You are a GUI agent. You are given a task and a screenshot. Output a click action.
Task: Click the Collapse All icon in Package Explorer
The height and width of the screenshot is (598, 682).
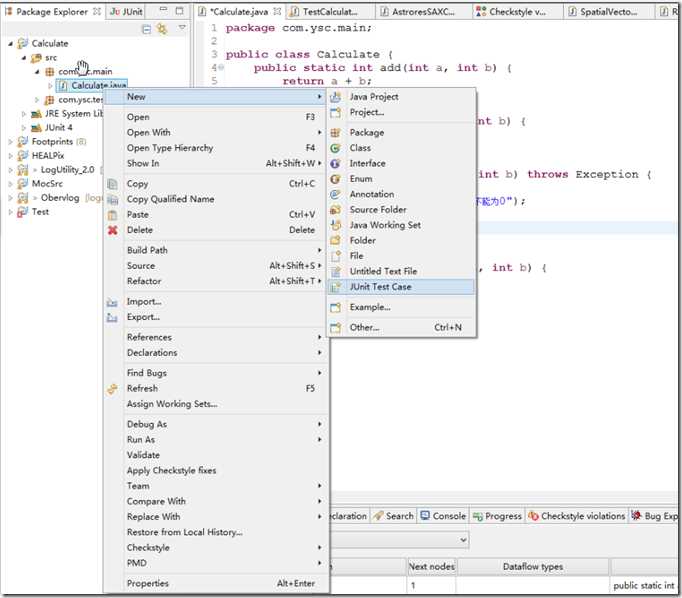(147, 29)
